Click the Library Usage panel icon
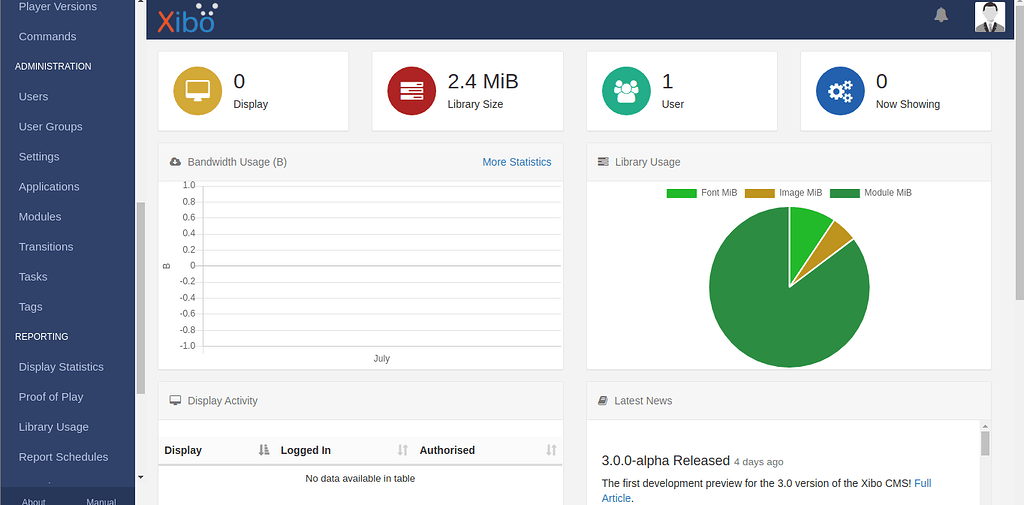The width and height of the screenshot is (1024, 505). click(x=603, y=162)
